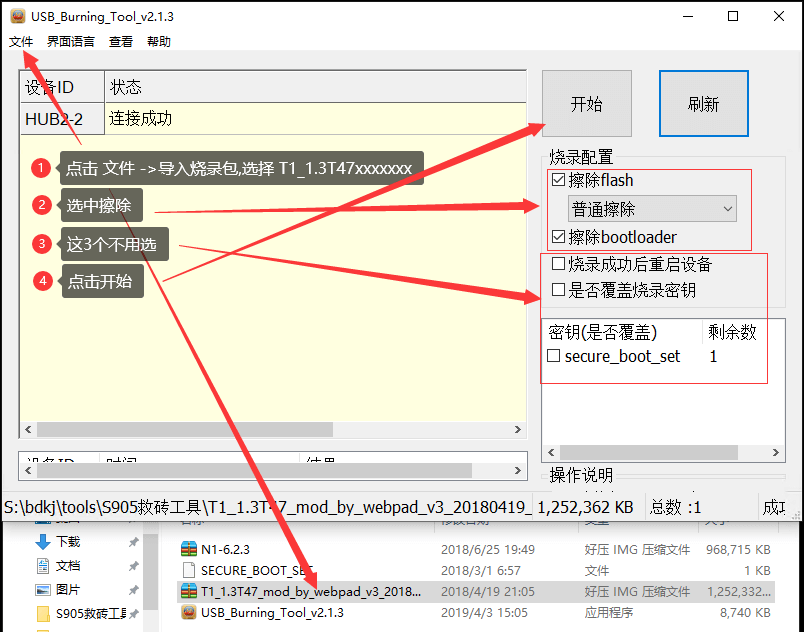
Task: Click the 总数 :1 status bar entry
Action: [x=675, y=507]
